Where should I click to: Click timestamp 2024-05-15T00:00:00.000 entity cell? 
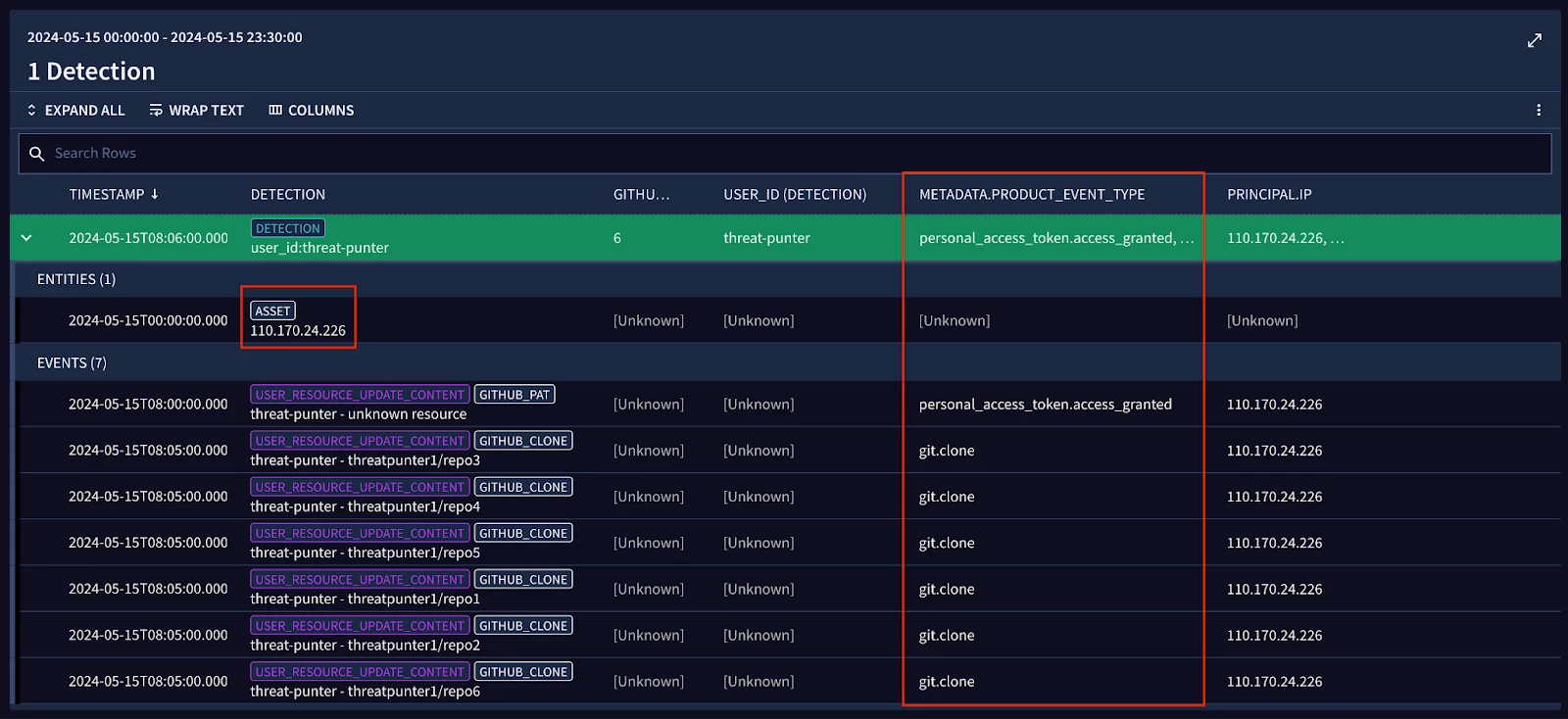[148, 320]
